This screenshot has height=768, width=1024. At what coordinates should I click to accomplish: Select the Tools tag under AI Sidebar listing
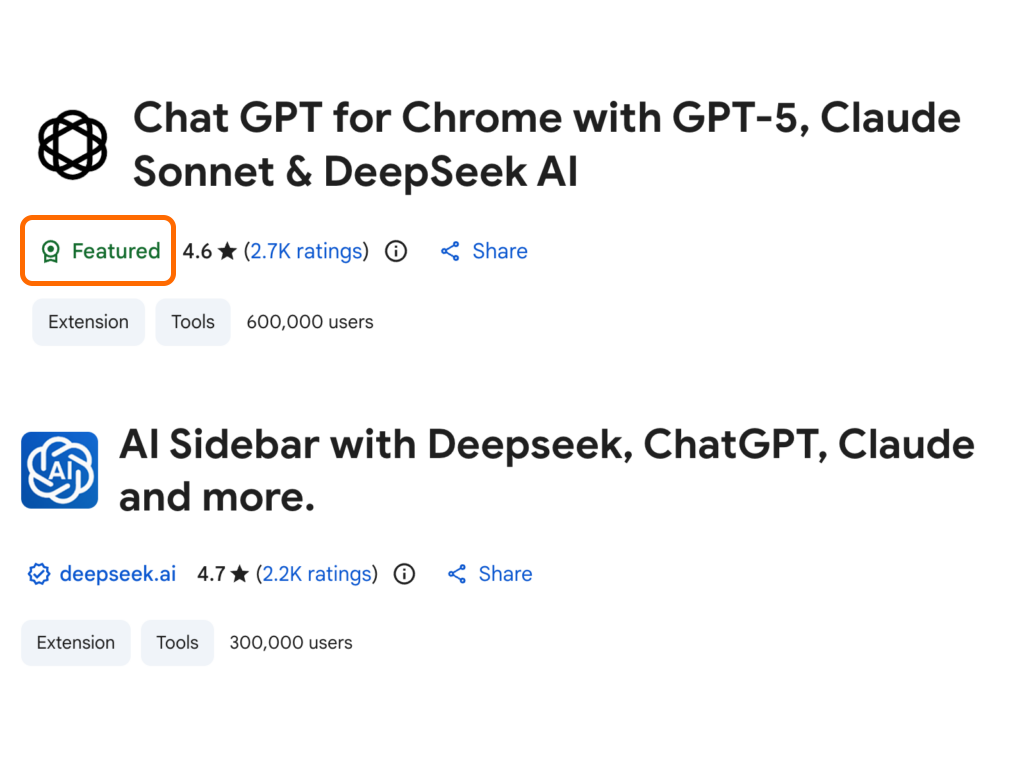point(177,643)
